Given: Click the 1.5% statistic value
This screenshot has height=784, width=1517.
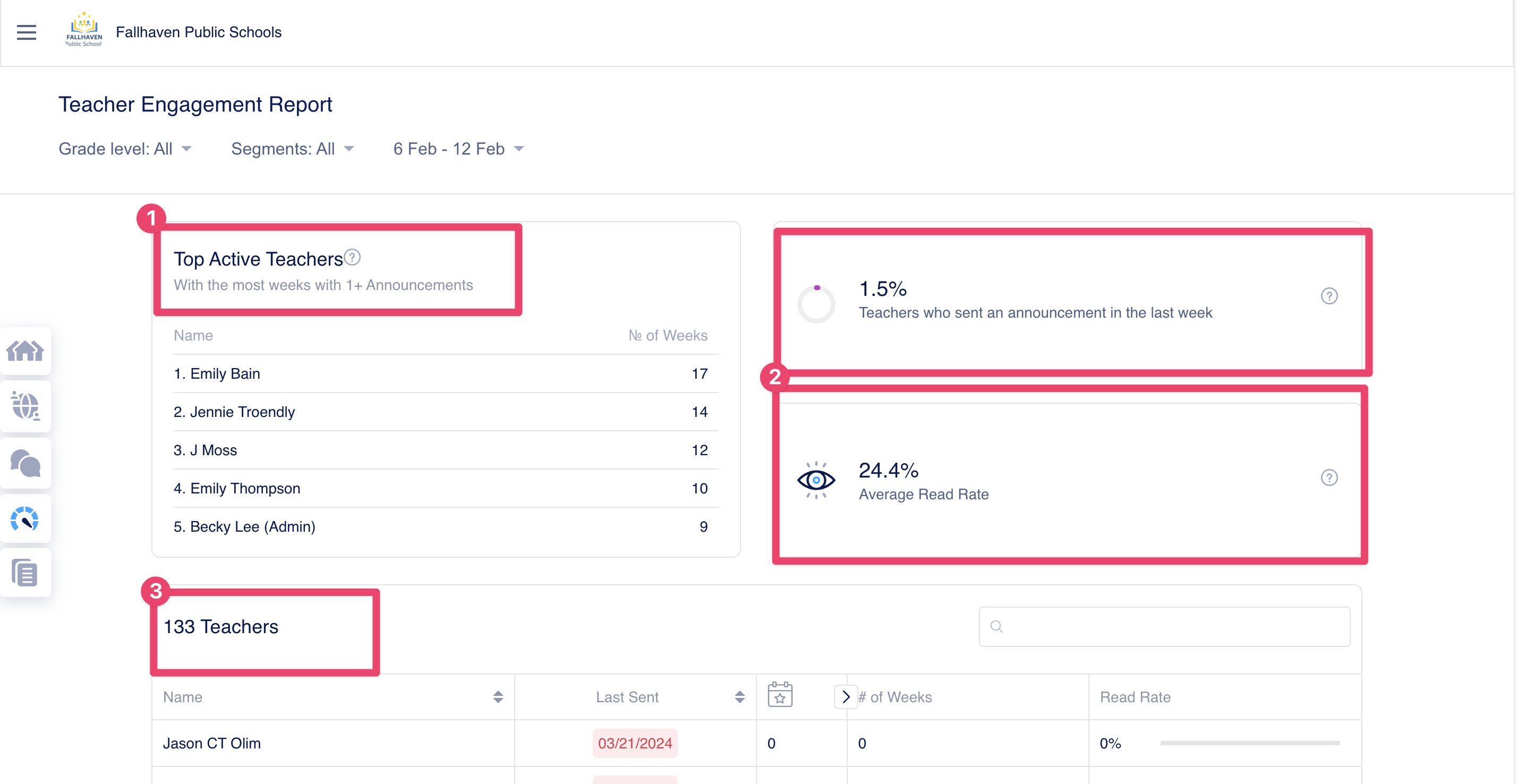Looking at the screenshot, I should pyautogui.click(x=883, y=288).
